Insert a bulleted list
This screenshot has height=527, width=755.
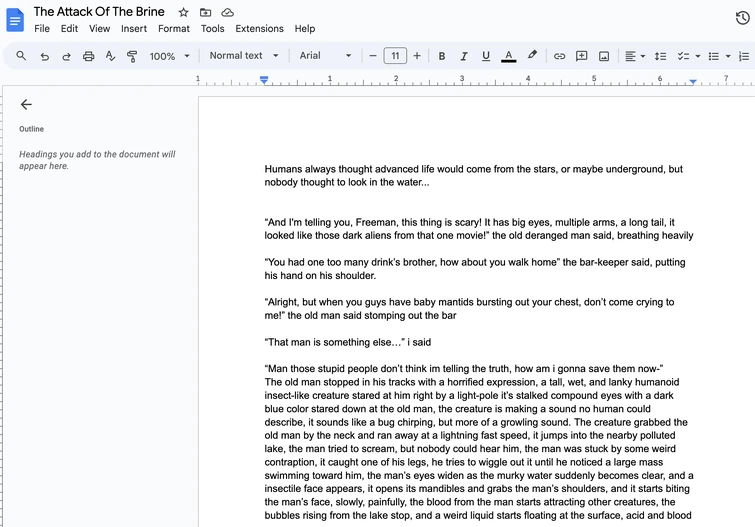click(714, 56)
